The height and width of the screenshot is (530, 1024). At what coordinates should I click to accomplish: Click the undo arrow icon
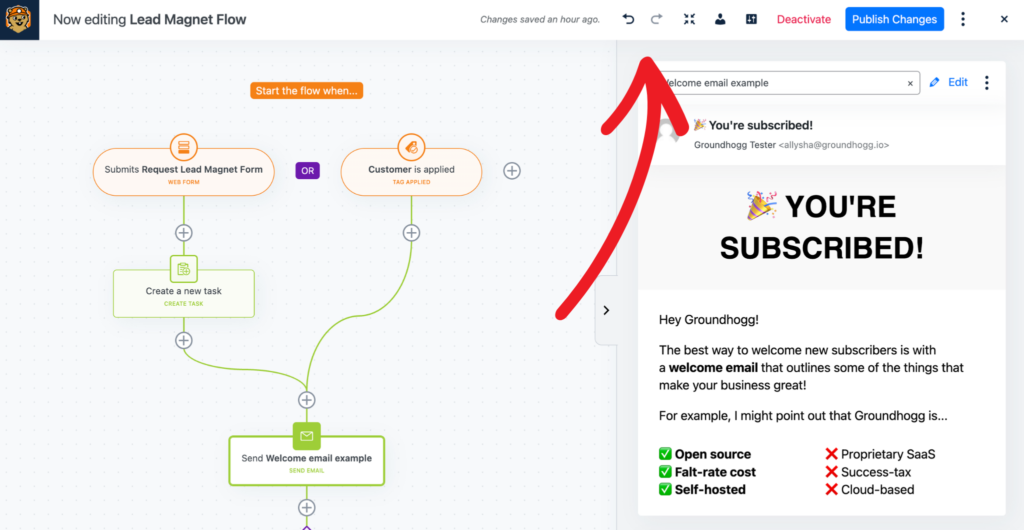[628, 20]
